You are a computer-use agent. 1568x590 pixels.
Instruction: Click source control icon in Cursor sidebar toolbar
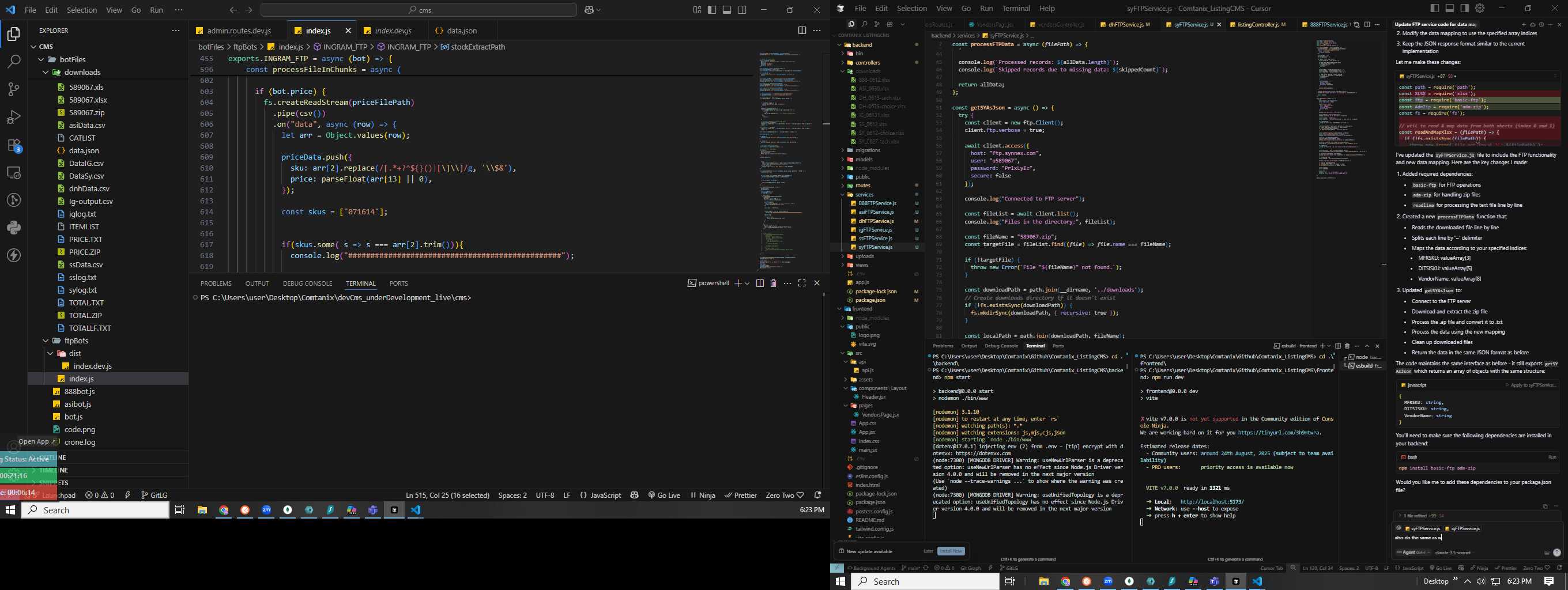click(x=876, y=24)
